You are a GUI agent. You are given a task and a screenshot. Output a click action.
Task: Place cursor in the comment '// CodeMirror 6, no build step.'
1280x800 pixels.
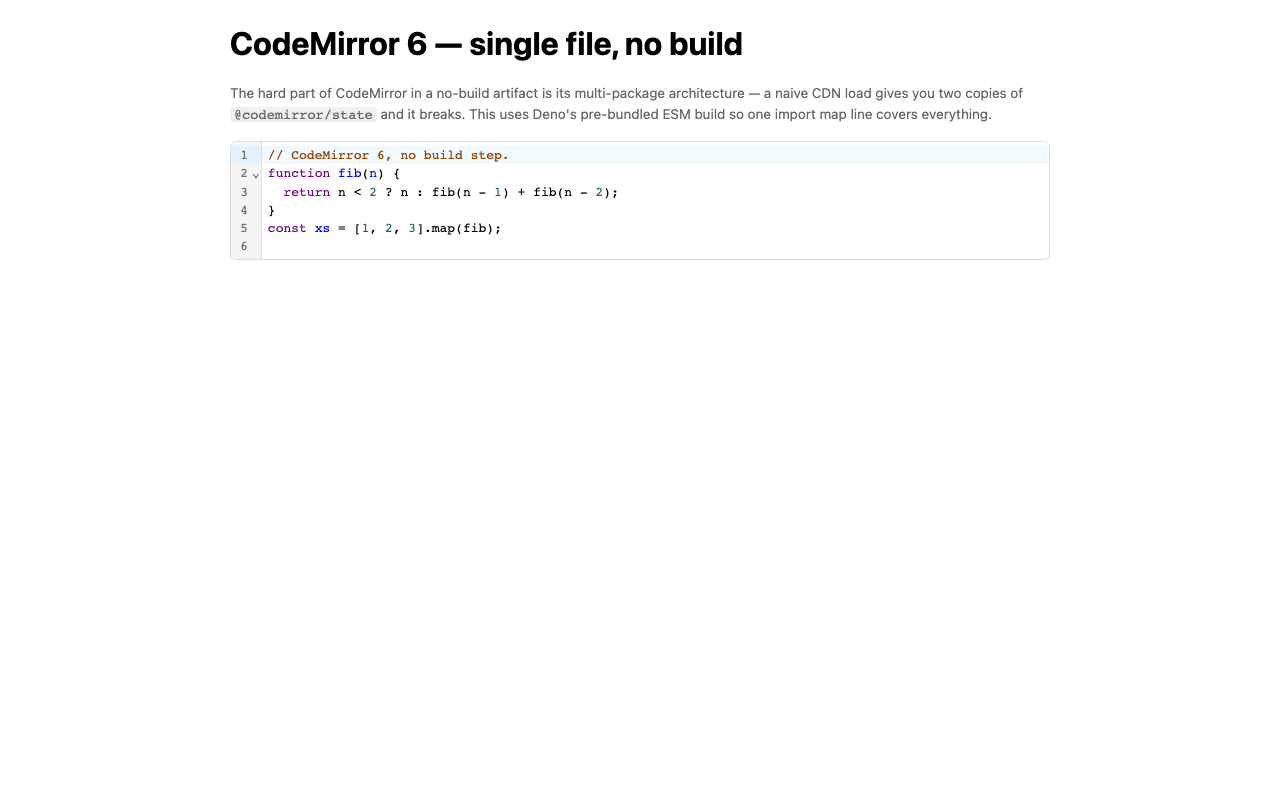point(388,155)
